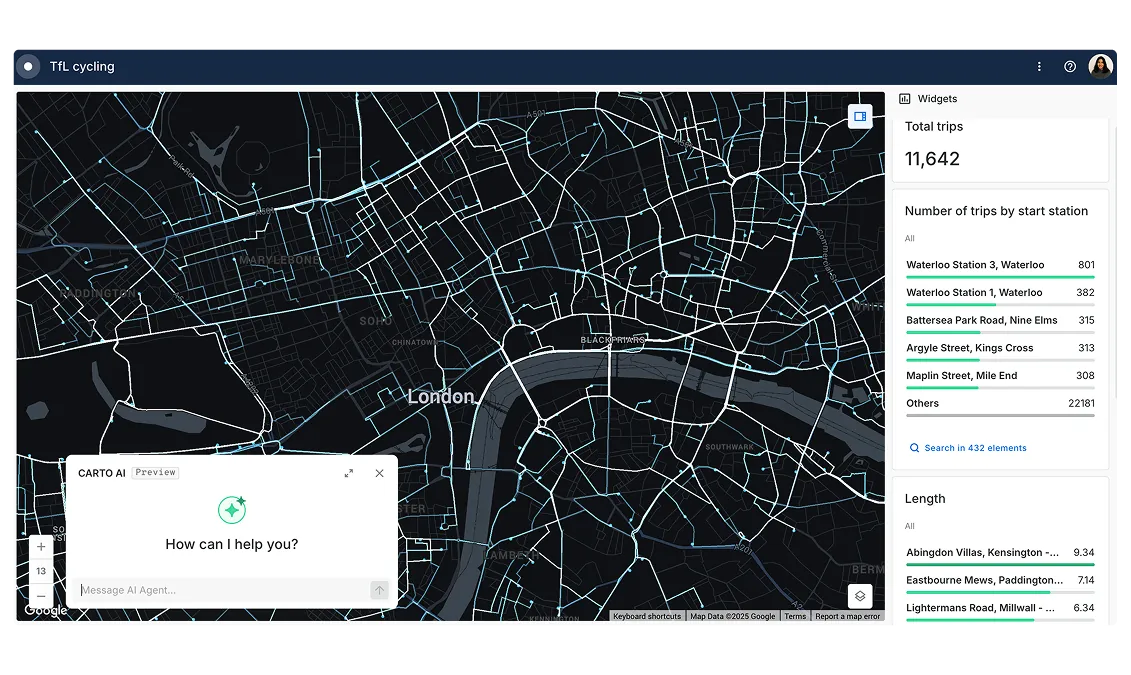Collapse the Total trips widget

934,126
